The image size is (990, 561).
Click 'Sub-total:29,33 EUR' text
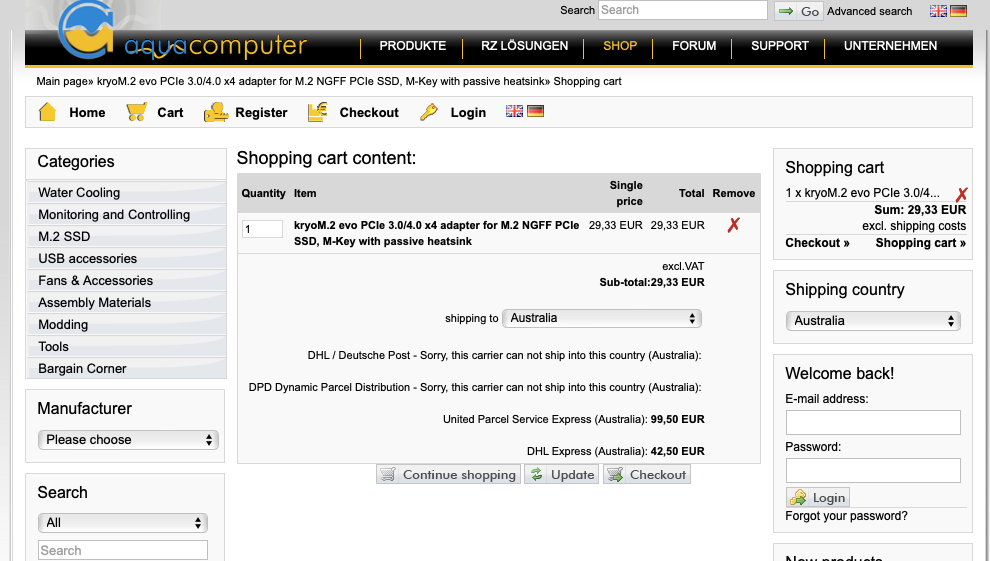pyautogui.click(x=652, y=282)
